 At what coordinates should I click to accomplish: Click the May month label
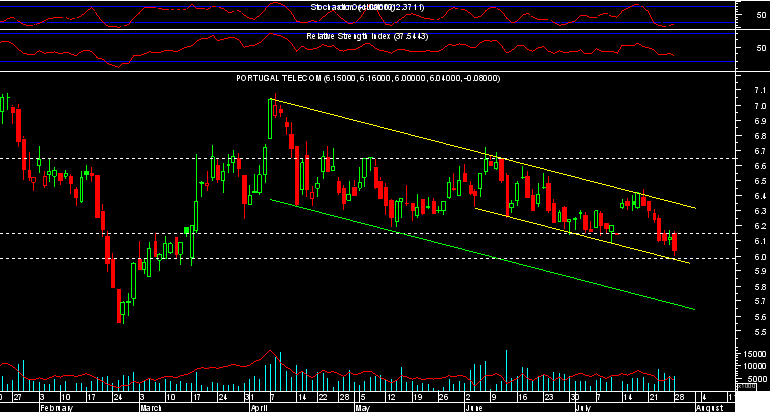click(362, 408)
